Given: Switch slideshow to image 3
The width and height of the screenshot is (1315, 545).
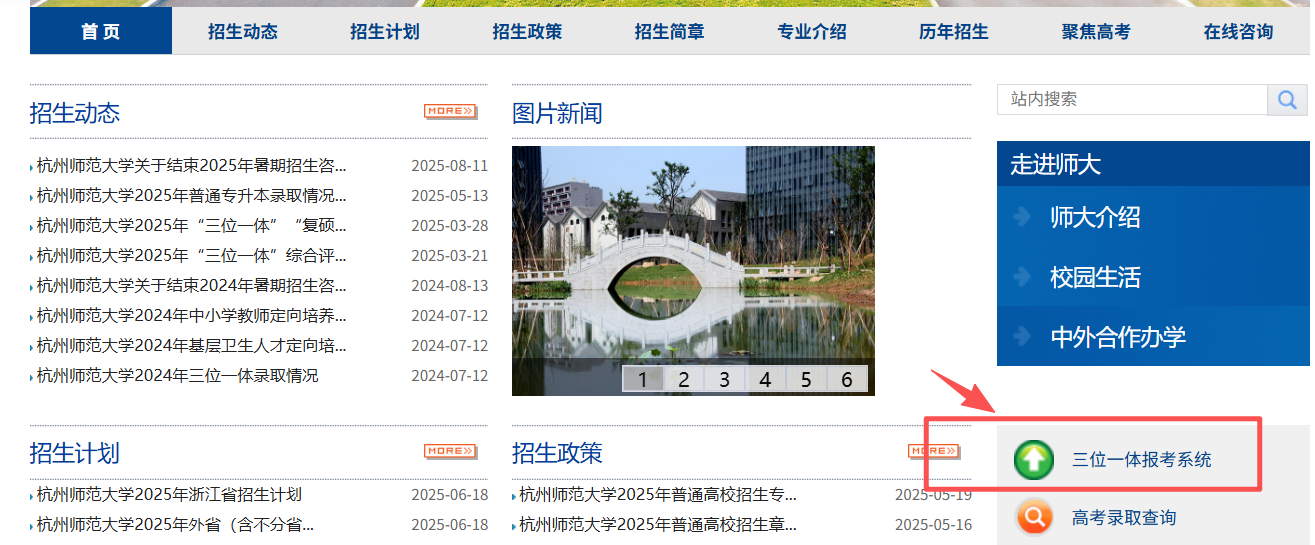Looking at the screenshot, I should (724, 379).
